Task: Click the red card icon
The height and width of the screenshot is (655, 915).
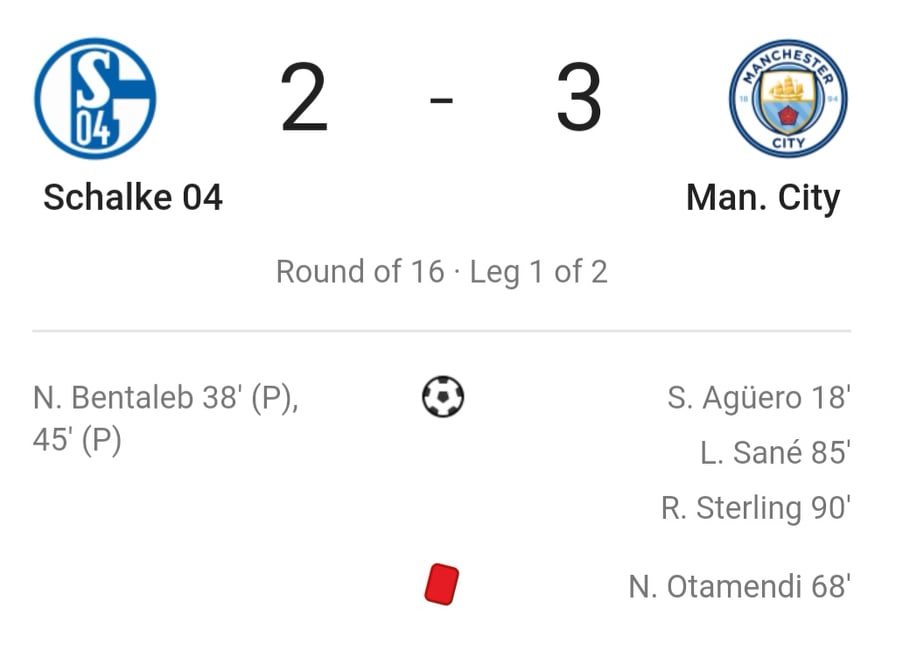Action: pyautogui.click(x=442, y=584)
